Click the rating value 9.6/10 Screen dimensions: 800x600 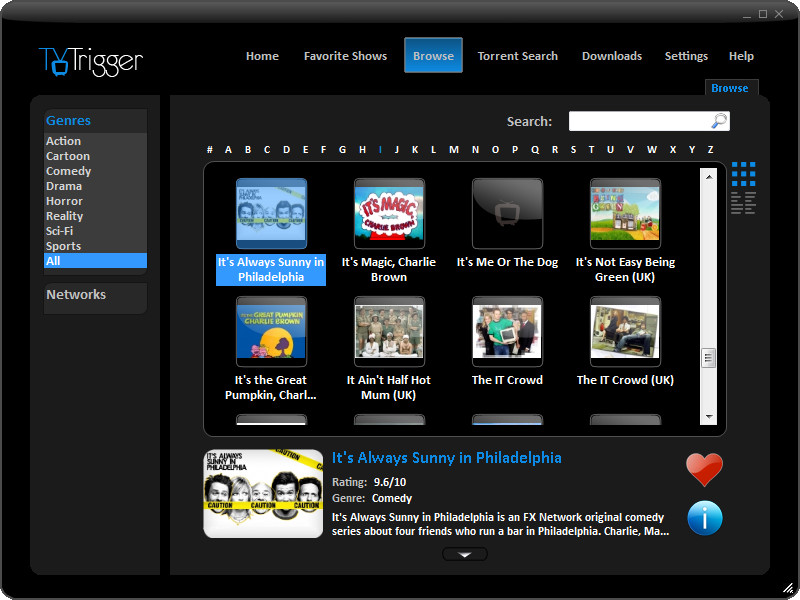(390, 482)
